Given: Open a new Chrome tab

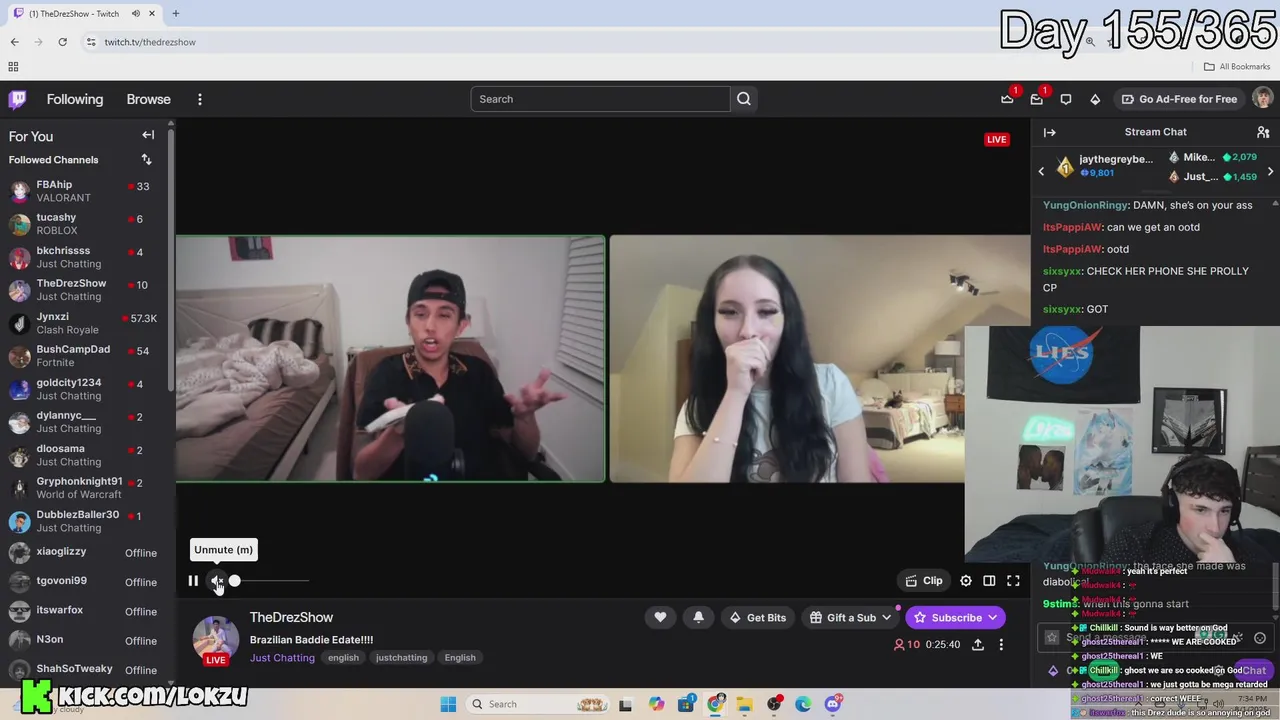Looking at the screenshot, I should tap(175, 14).
